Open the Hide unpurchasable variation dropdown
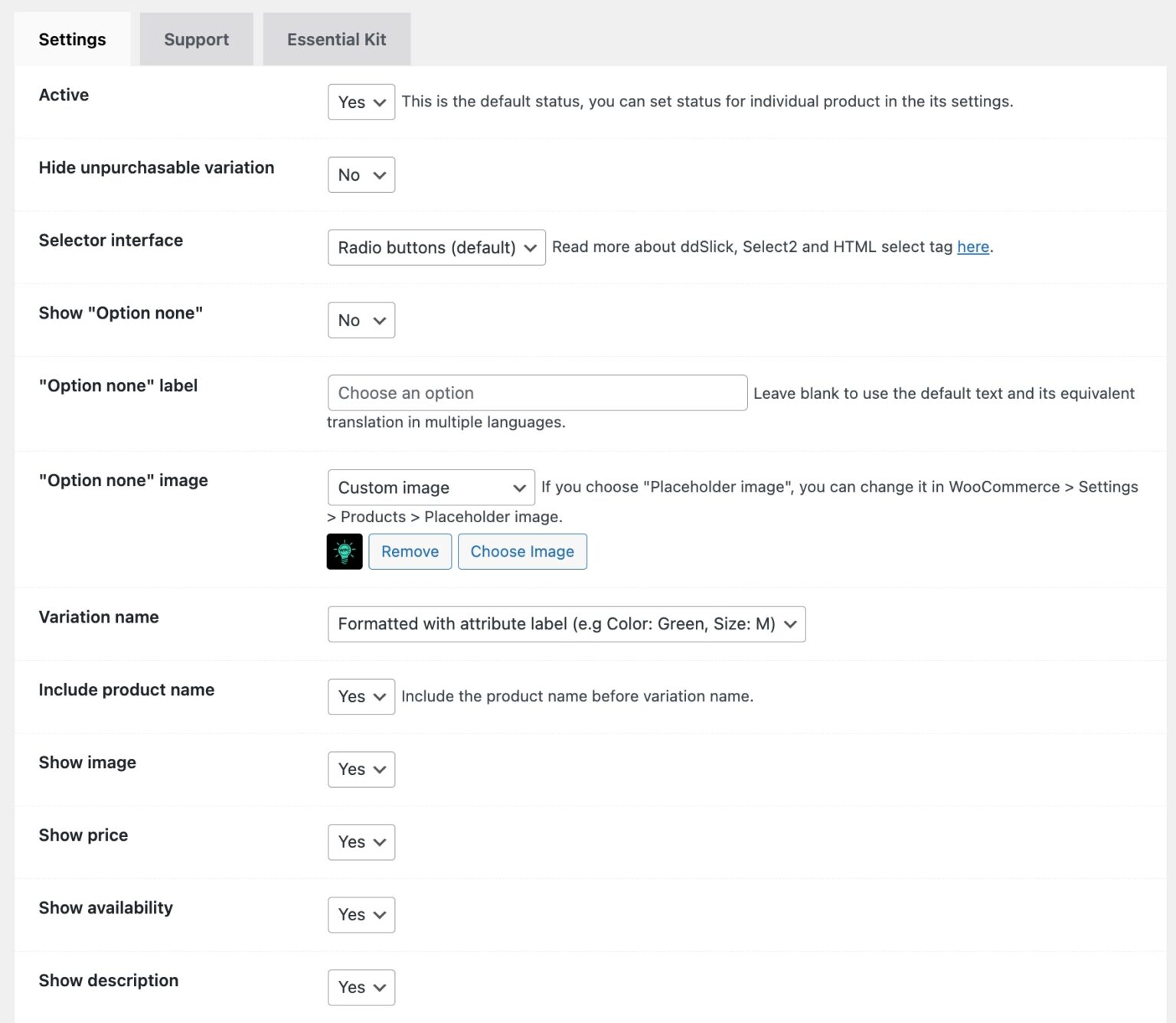The height and width of the screenshot is (1023, 1176). pyautogui.click(x=361, y=174)
